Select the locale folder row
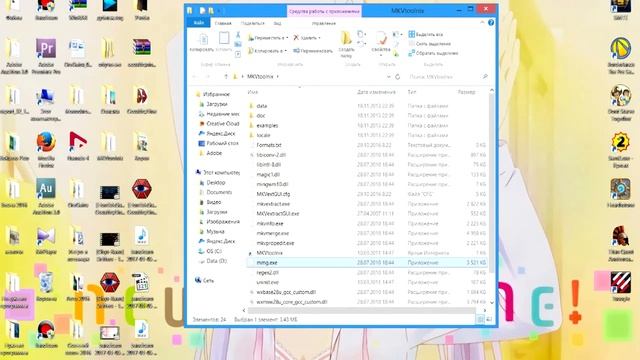Image resolution: width=640 pixels, height=360 pixels. click(x=366, y=135)
